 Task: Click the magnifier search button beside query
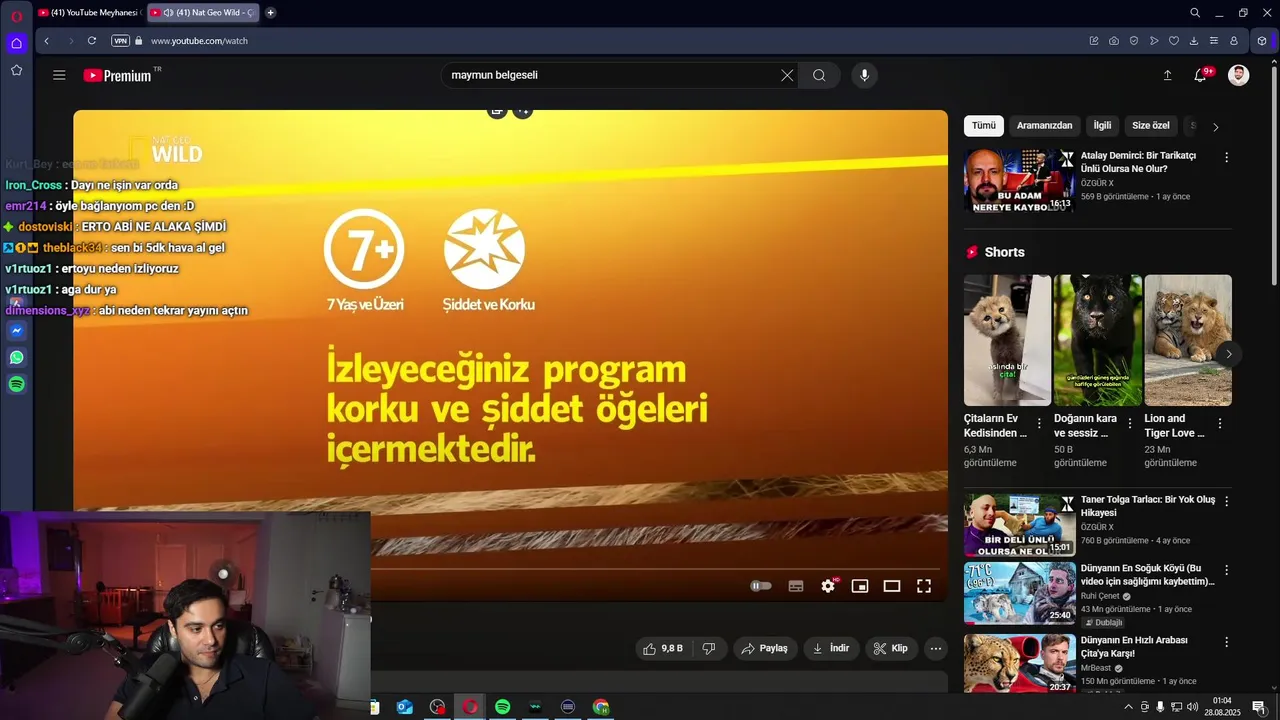(819, 75)
